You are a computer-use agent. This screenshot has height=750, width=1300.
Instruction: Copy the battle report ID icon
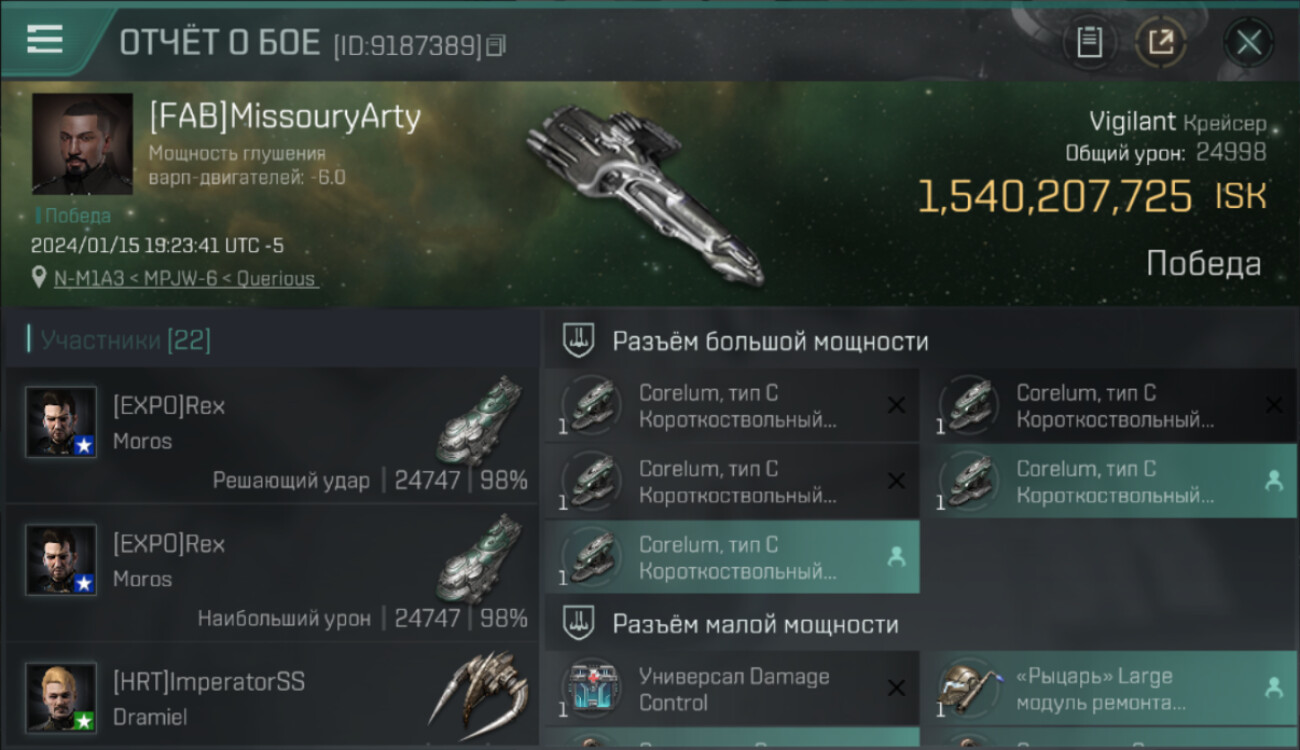pyautogui.click(x=496, y=45)
